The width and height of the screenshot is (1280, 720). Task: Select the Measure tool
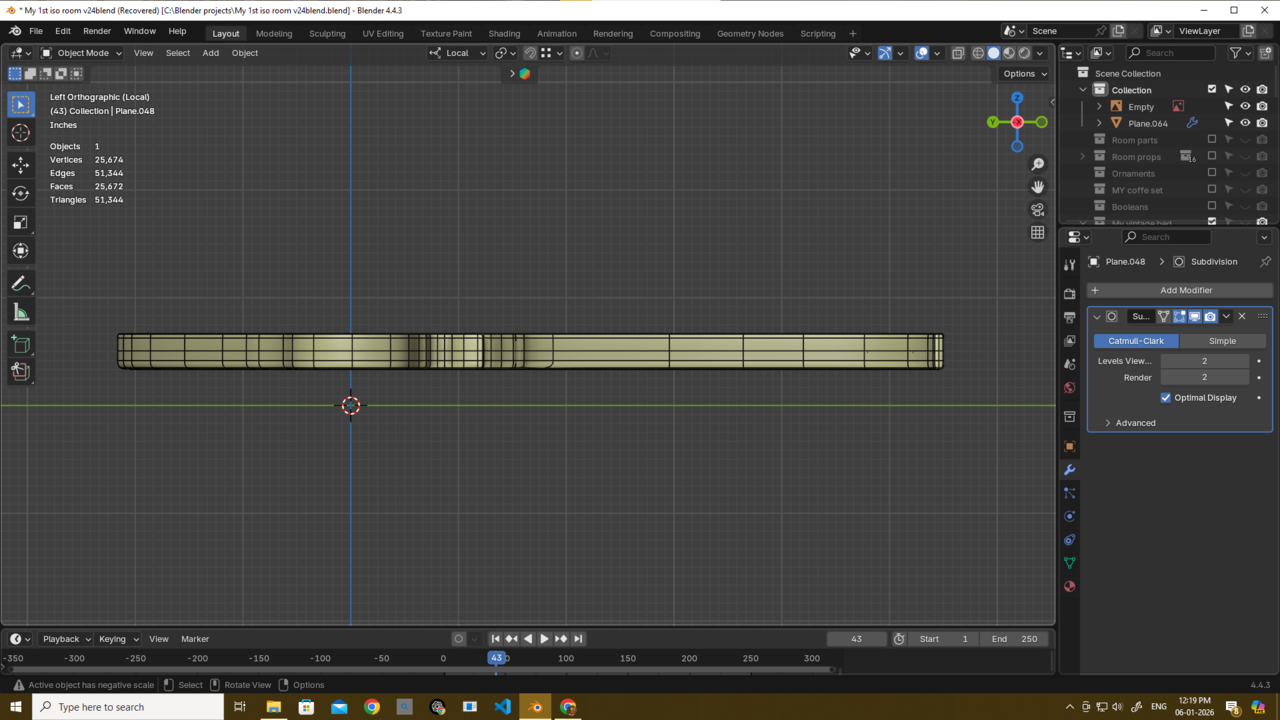(x=20, y=313)
